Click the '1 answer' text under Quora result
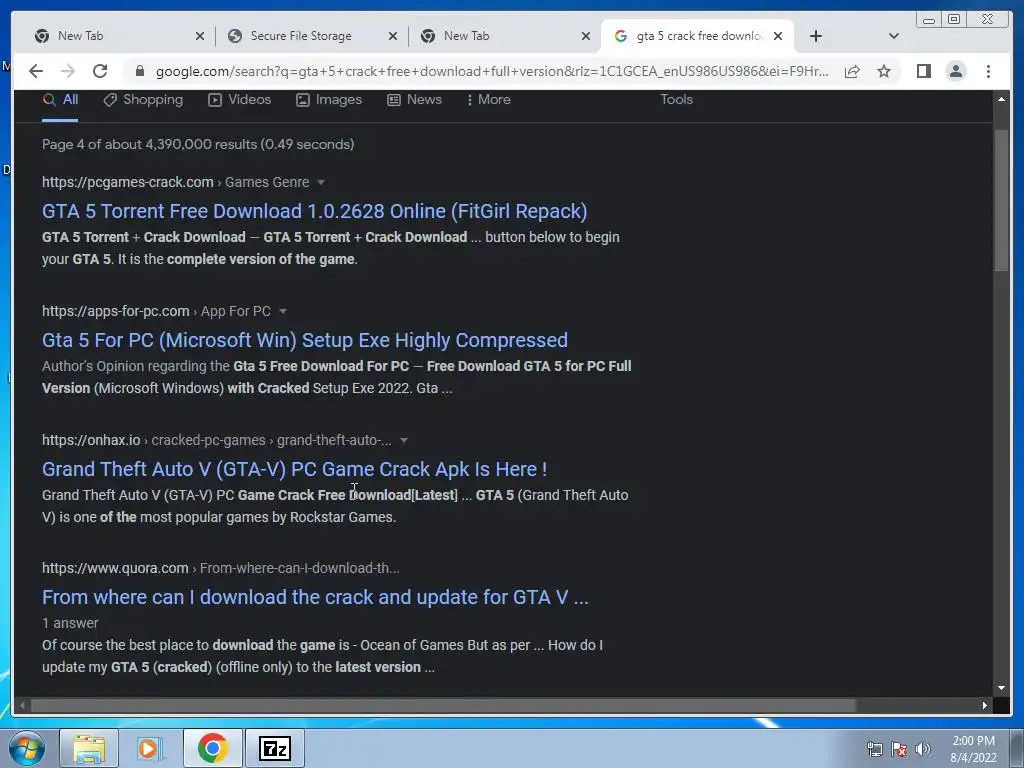Screen dimensions: 1024x768 click(70, 623)
